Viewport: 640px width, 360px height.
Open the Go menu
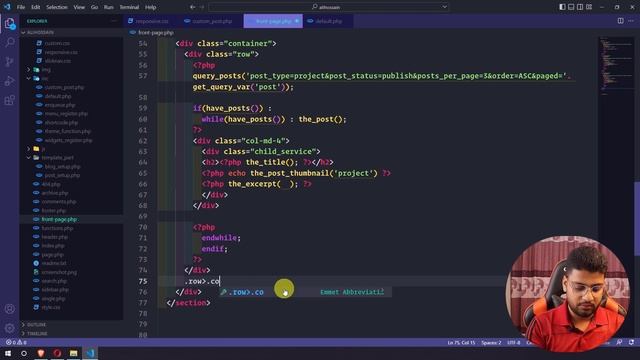coord(94,7)
